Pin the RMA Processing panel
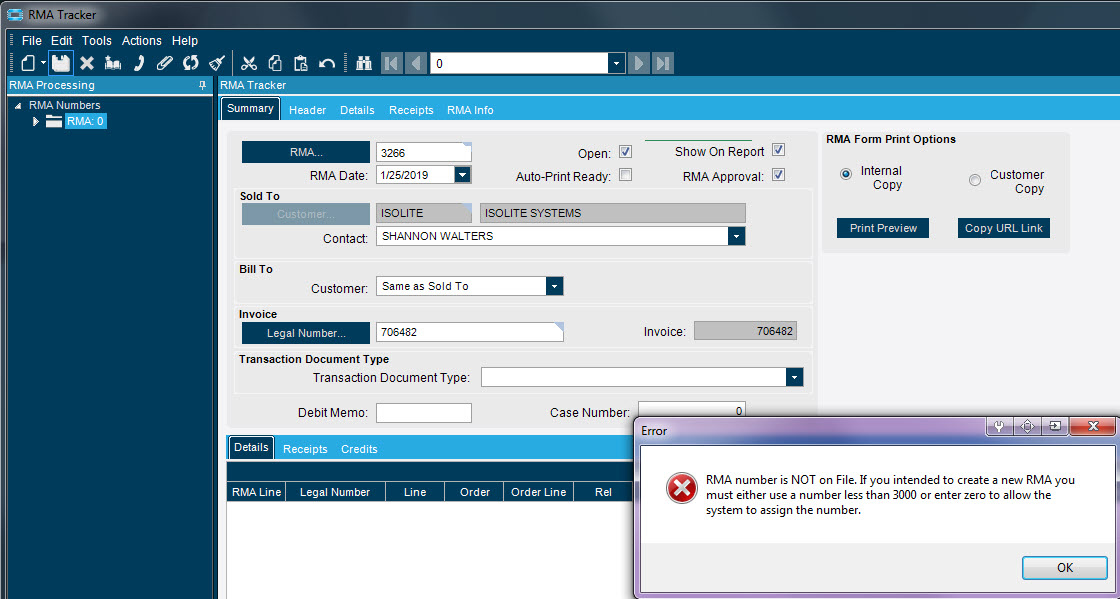Screen dimensions: 1120x599 point(203,85)
